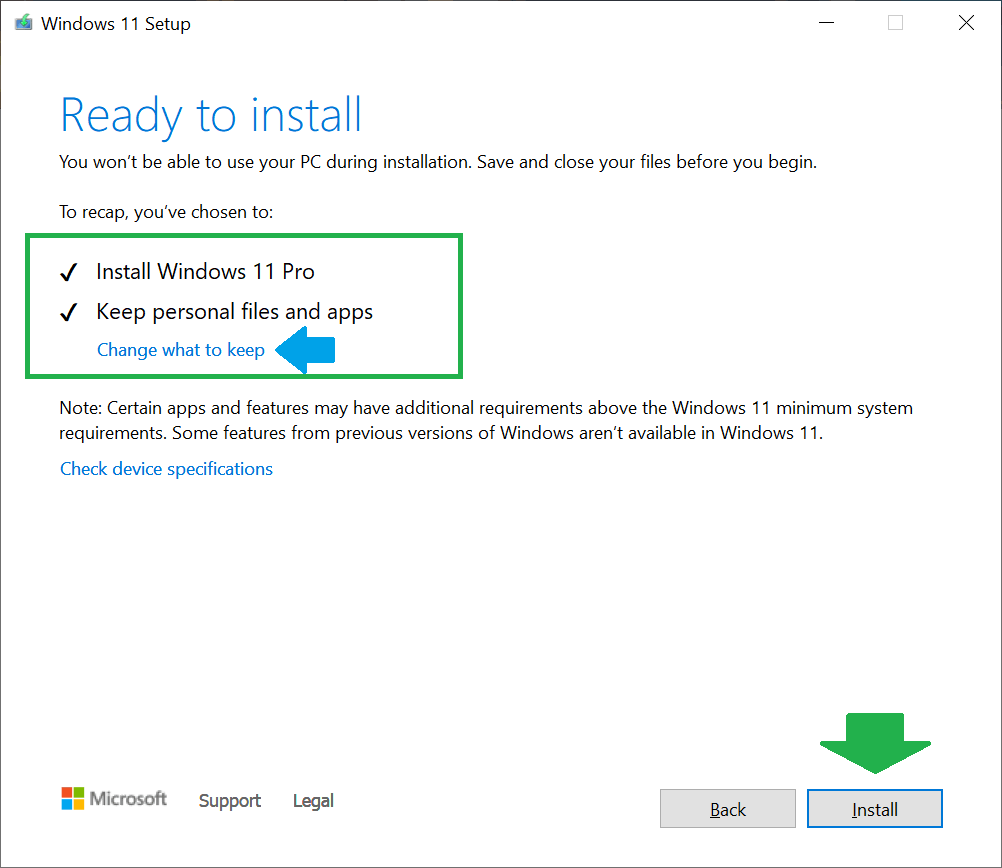1002x868 pixels.
Task: Click the To recap, you've chosen to text
Action: pos(166,212)
